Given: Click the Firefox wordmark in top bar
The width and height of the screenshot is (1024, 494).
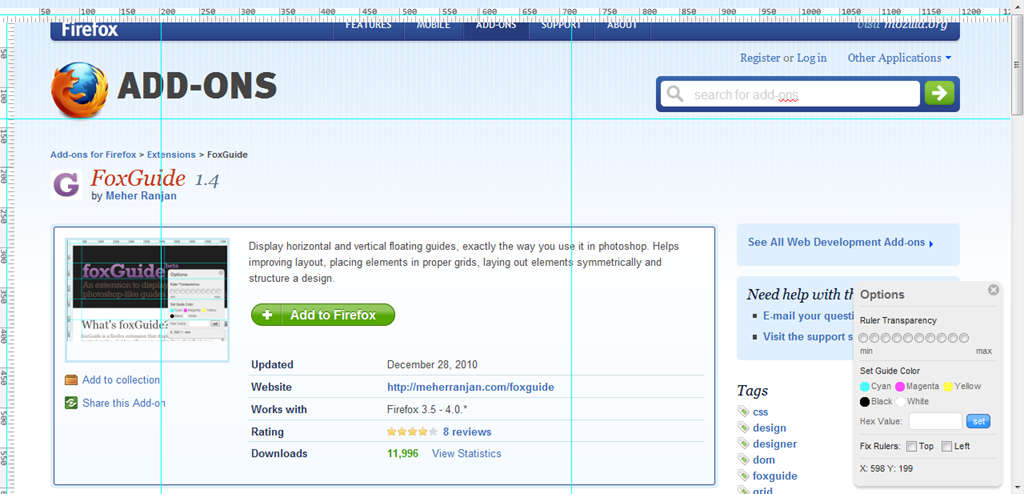Looking at the screenshot, I should tap(89, 29).
